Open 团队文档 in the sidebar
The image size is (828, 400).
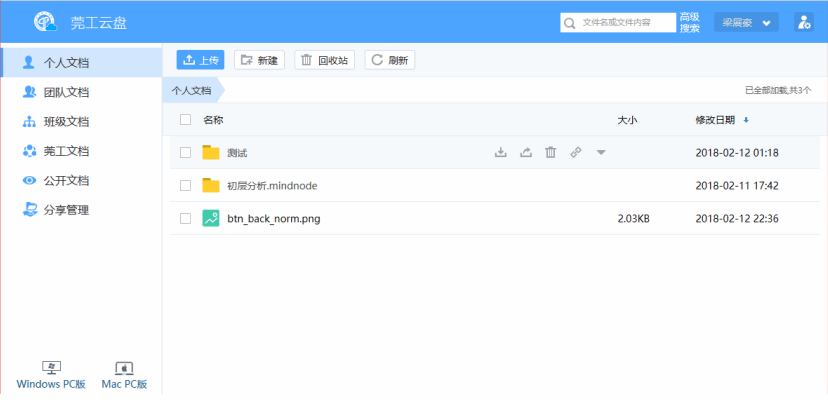click(81, 92)
